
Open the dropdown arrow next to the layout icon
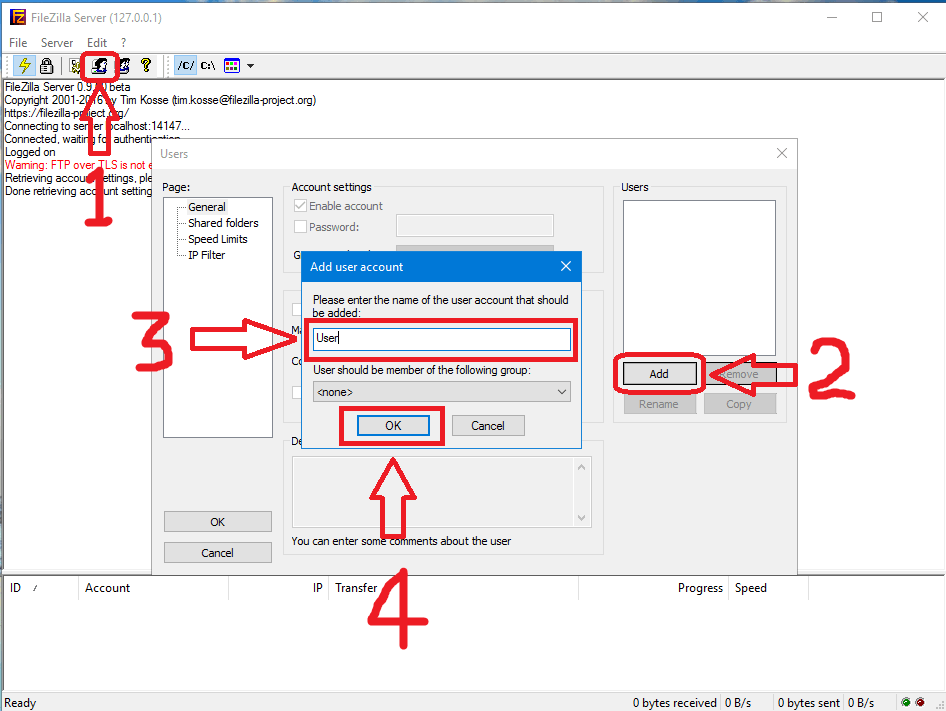[250, 66]
